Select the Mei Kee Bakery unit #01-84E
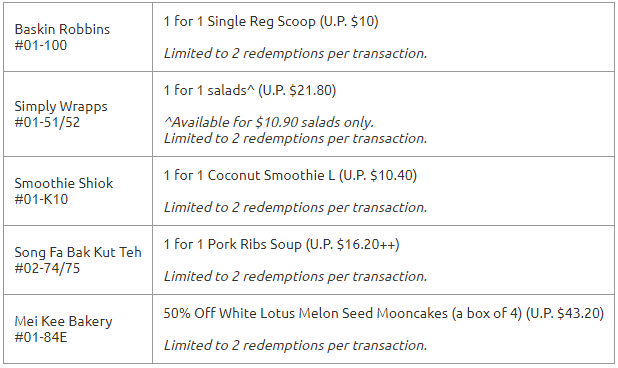Image resolution: width=618 pixels, height=368 pixels. coord(41,337)
